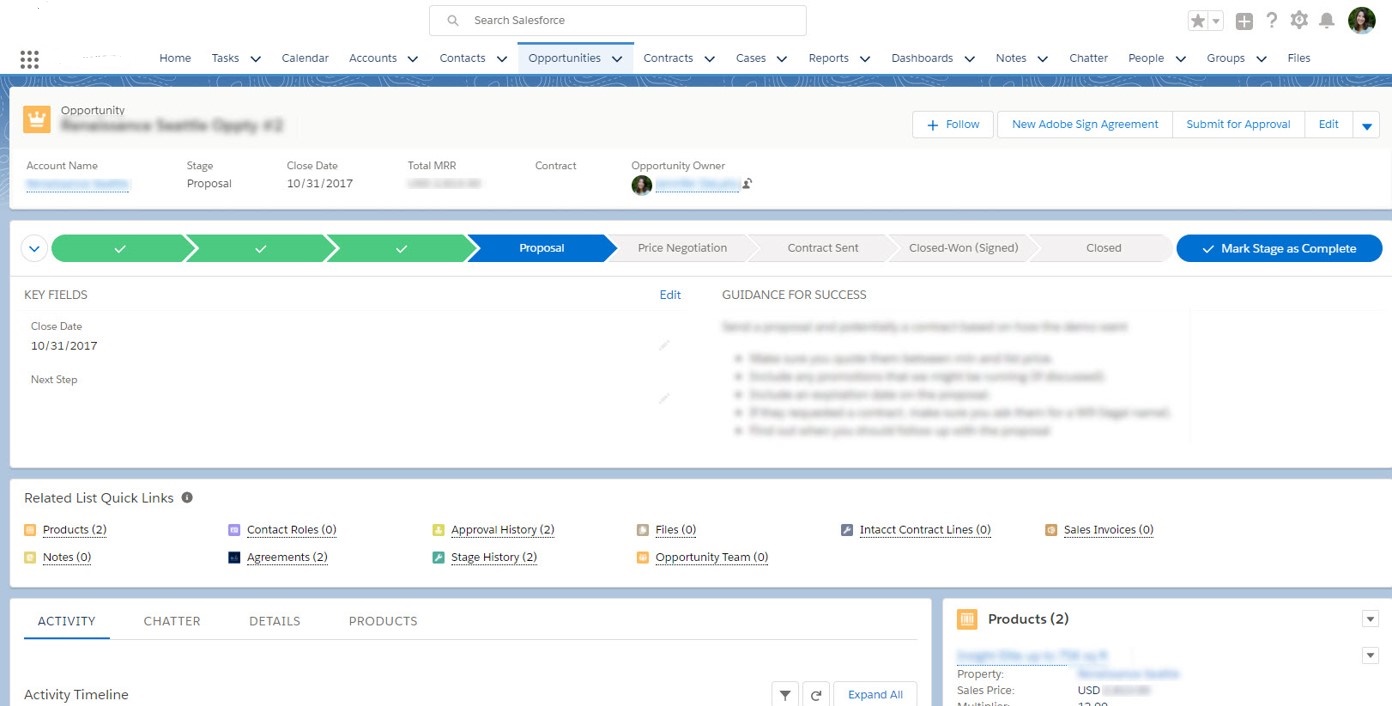Click the Search Salesforce field
The height and width of the screenshot is (706, 1392).
click(618, 20)
